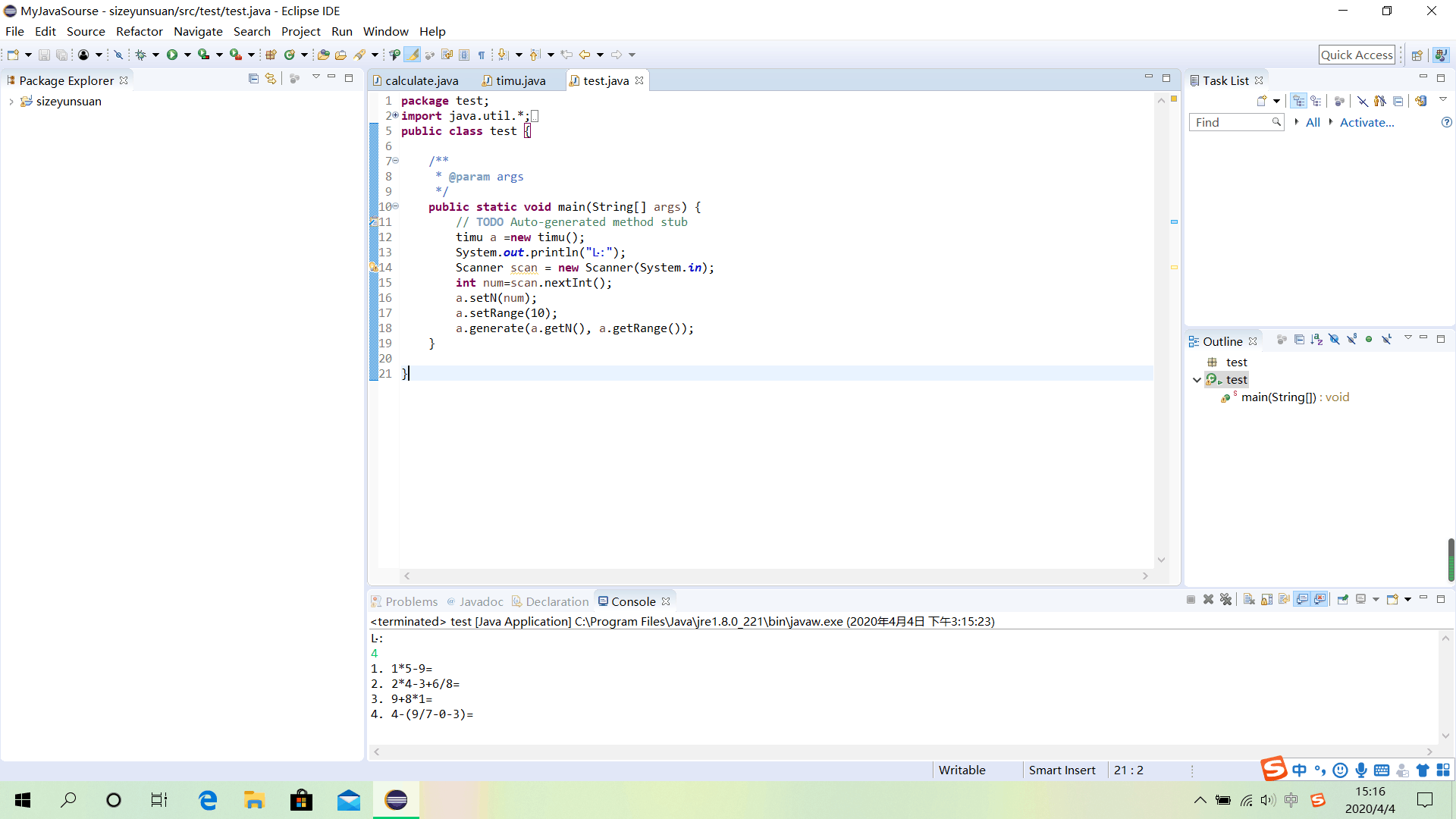Screen dimensions: 1456x819
Task: Toggle Scroll Lock in Console
Action: [x=1266, y=600]
